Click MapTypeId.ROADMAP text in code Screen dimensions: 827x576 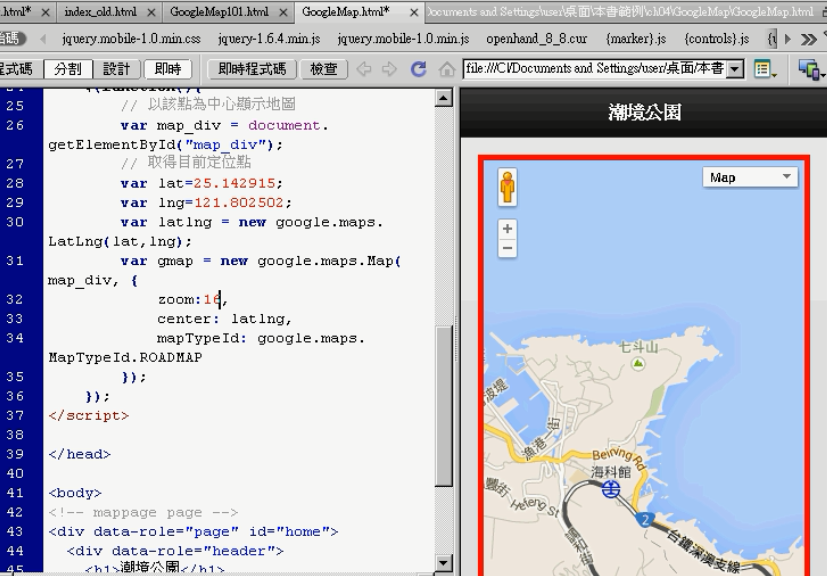point(126,358)
